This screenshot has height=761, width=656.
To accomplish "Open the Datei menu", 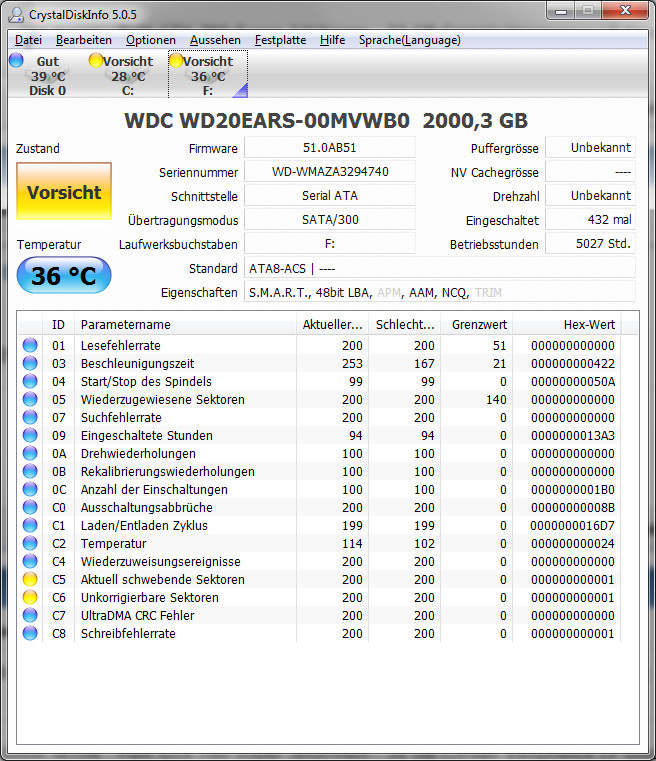I will pos(28,40).
